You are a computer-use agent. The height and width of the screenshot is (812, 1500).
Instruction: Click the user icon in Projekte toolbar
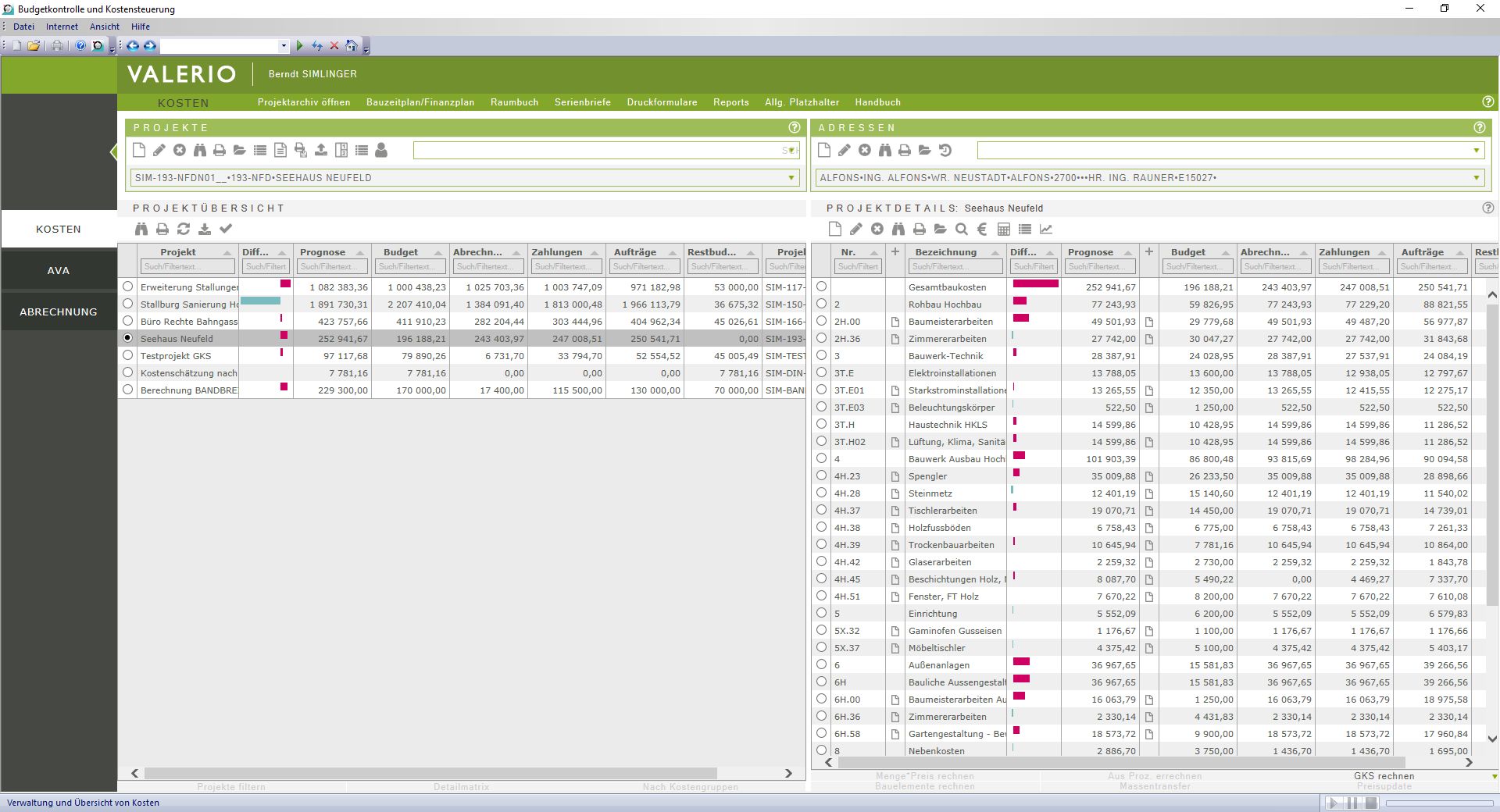pyautogui.click(x=381, y=150)
